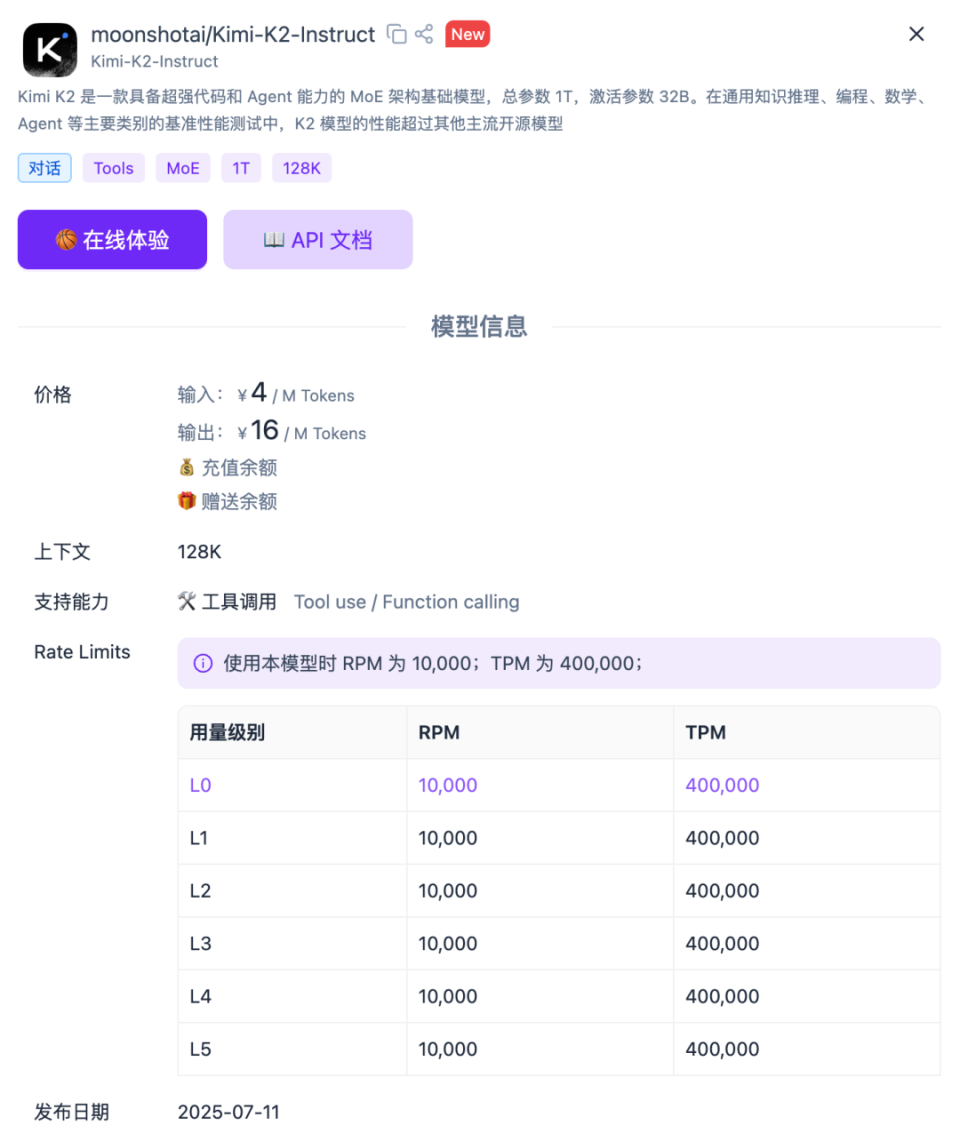Open 在线体验 to try the model

[x=112, y=239]
